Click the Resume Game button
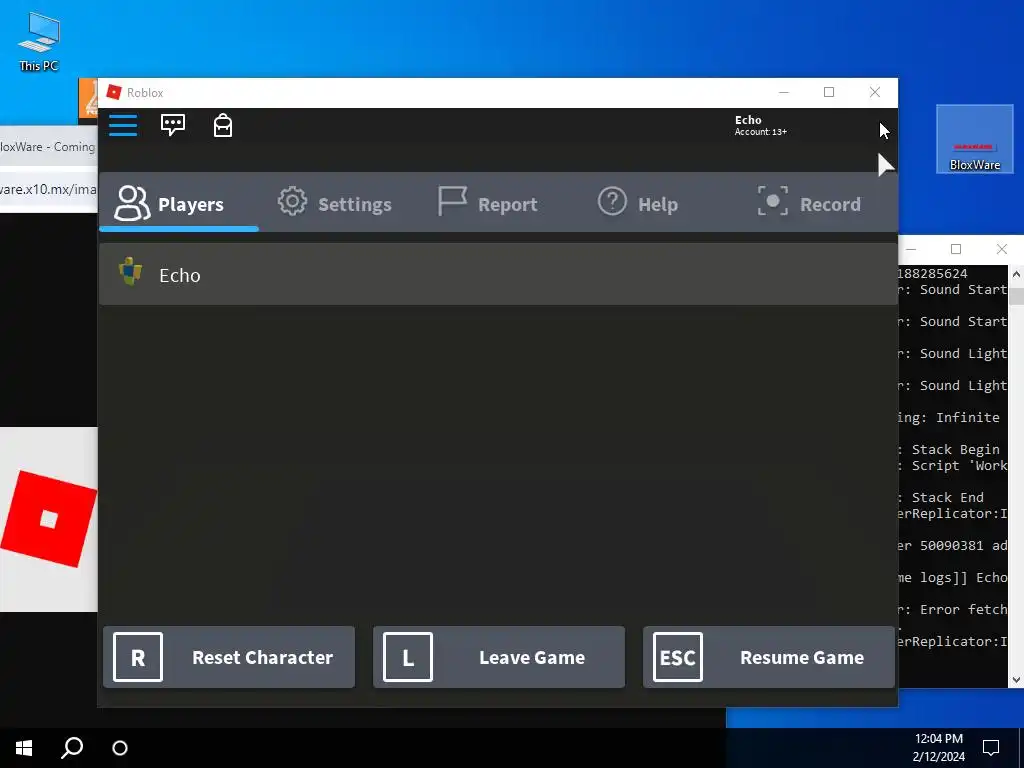The image size is (1024, 768). 769,657
